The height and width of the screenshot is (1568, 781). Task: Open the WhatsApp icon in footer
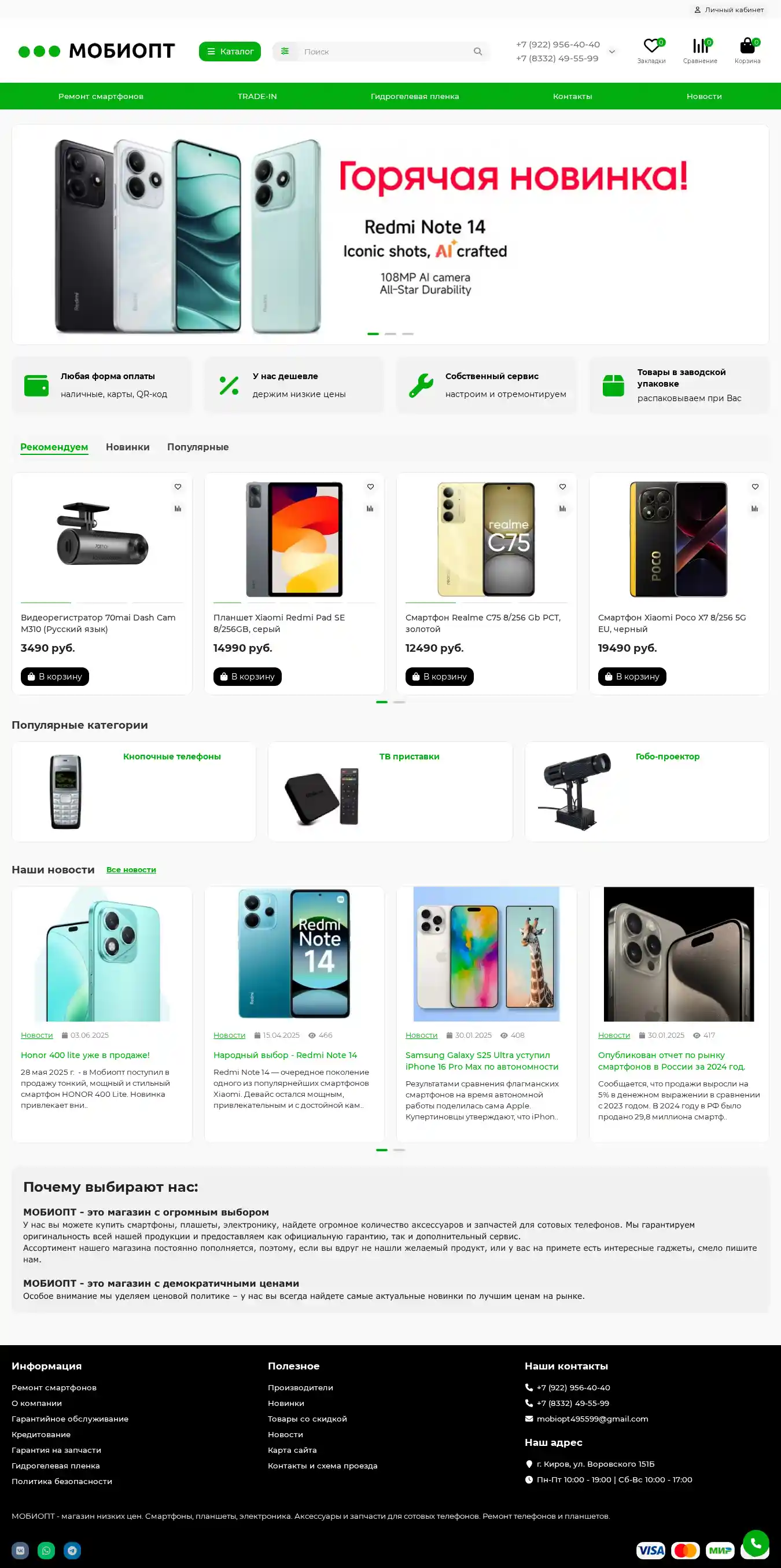click(46, 1549)
